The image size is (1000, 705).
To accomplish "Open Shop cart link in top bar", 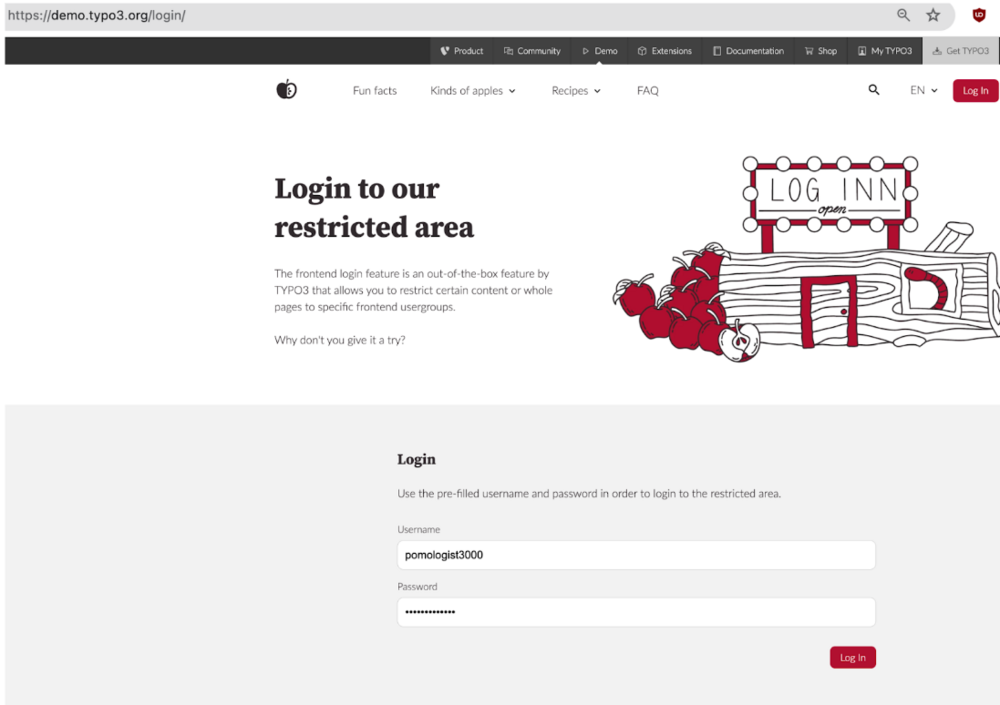I will click(821, 51).
